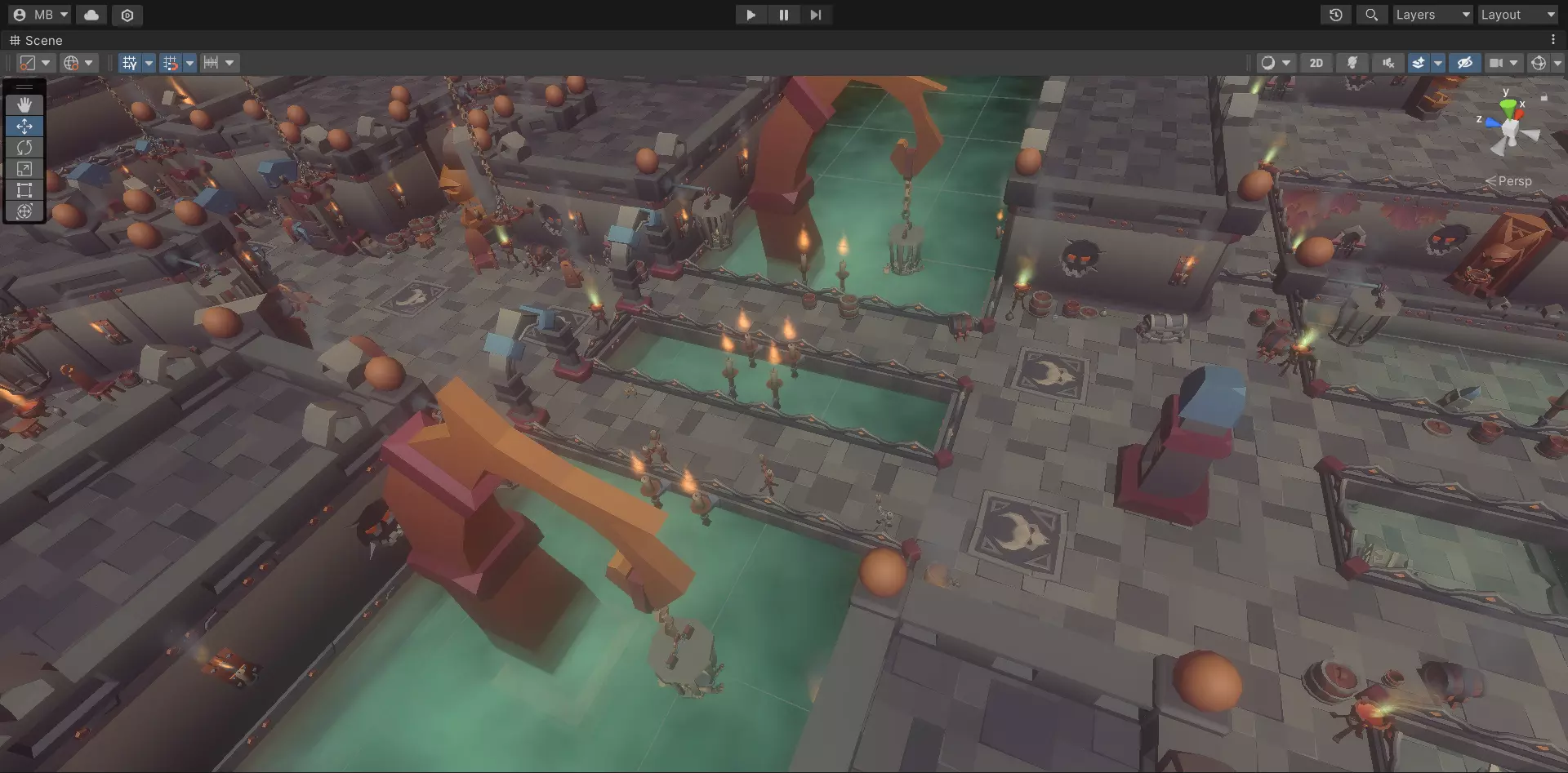Switch to the Scene tab

point(36,40)
